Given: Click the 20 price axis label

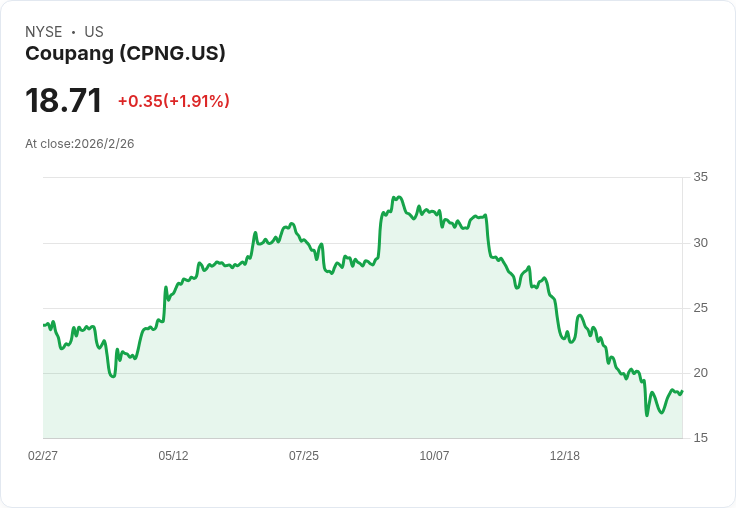Looking at the screenshot, I should pyautogui.click(x=700, y=373).
